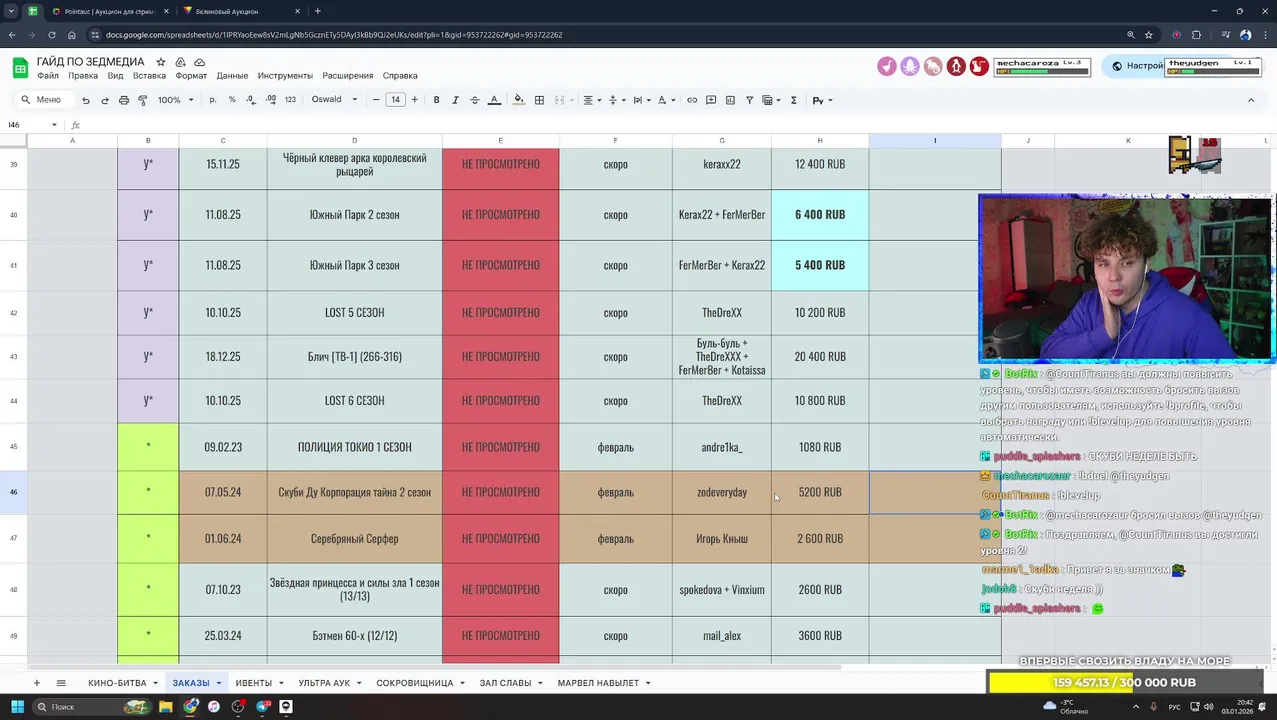This screenshot has height=720, width=1277.
Task: Switch to the МАРВЕЛ НАВЫЛЕТ sheet tab
Action: click(598, 683)
